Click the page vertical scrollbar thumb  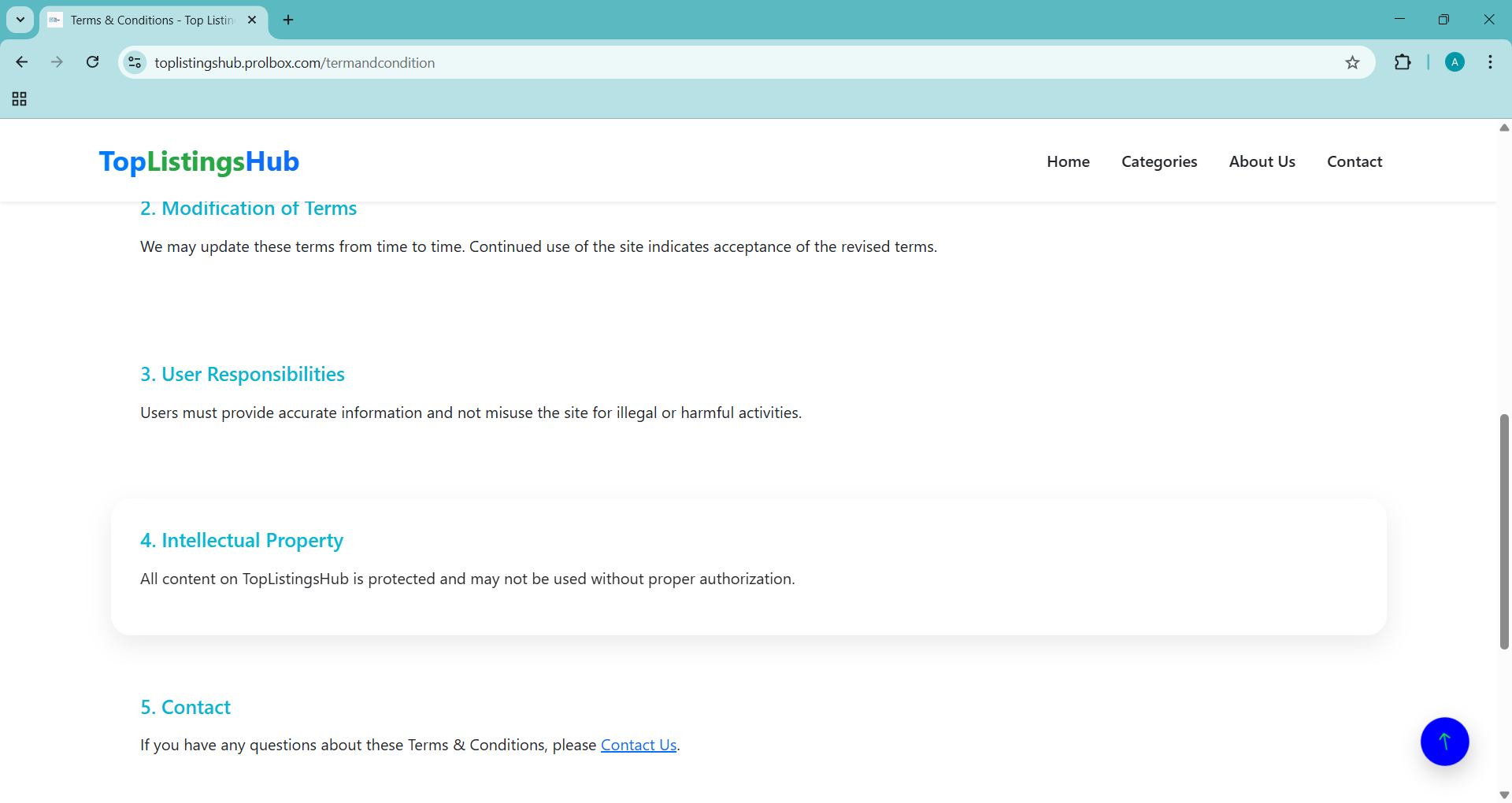coord(1504,531)
